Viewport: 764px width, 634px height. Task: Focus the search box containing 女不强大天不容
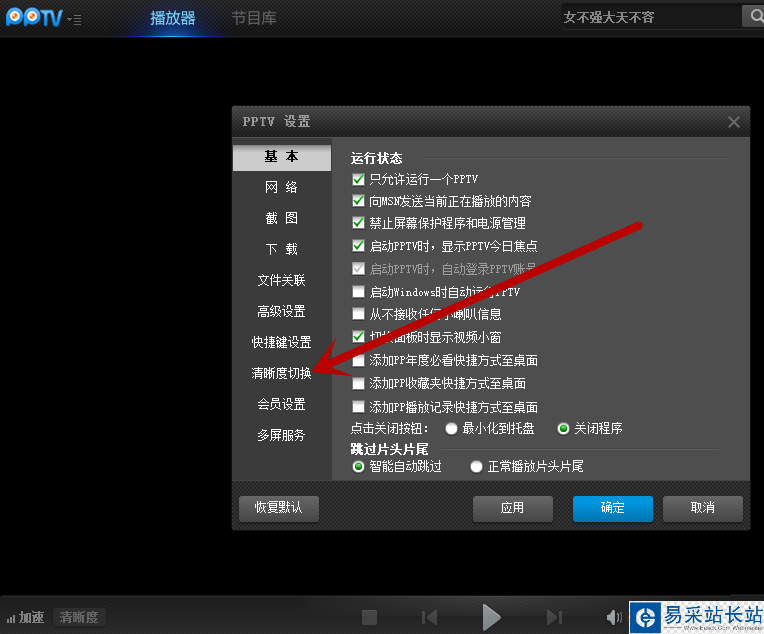650,18
